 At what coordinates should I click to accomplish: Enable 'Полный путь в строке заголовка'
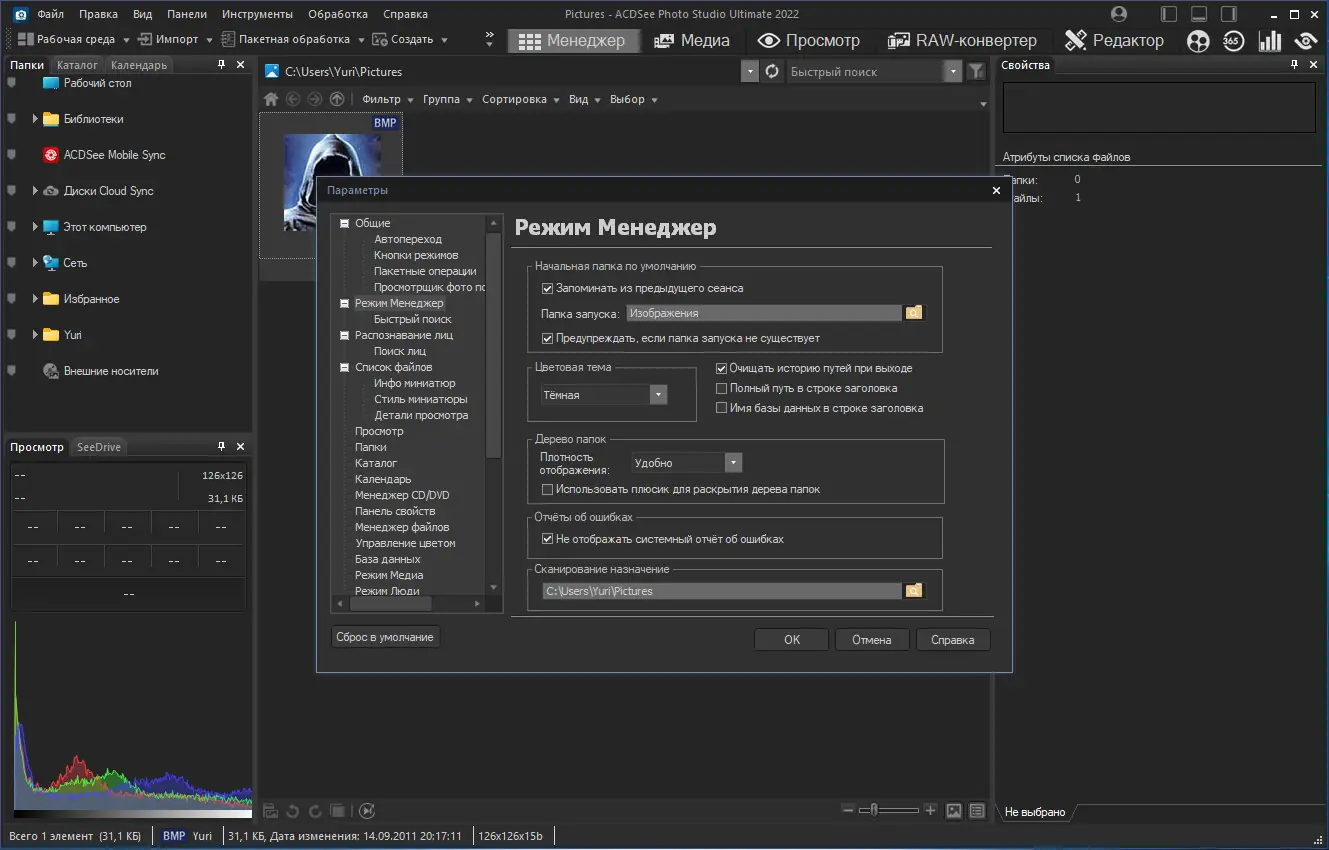pos(722,388)
